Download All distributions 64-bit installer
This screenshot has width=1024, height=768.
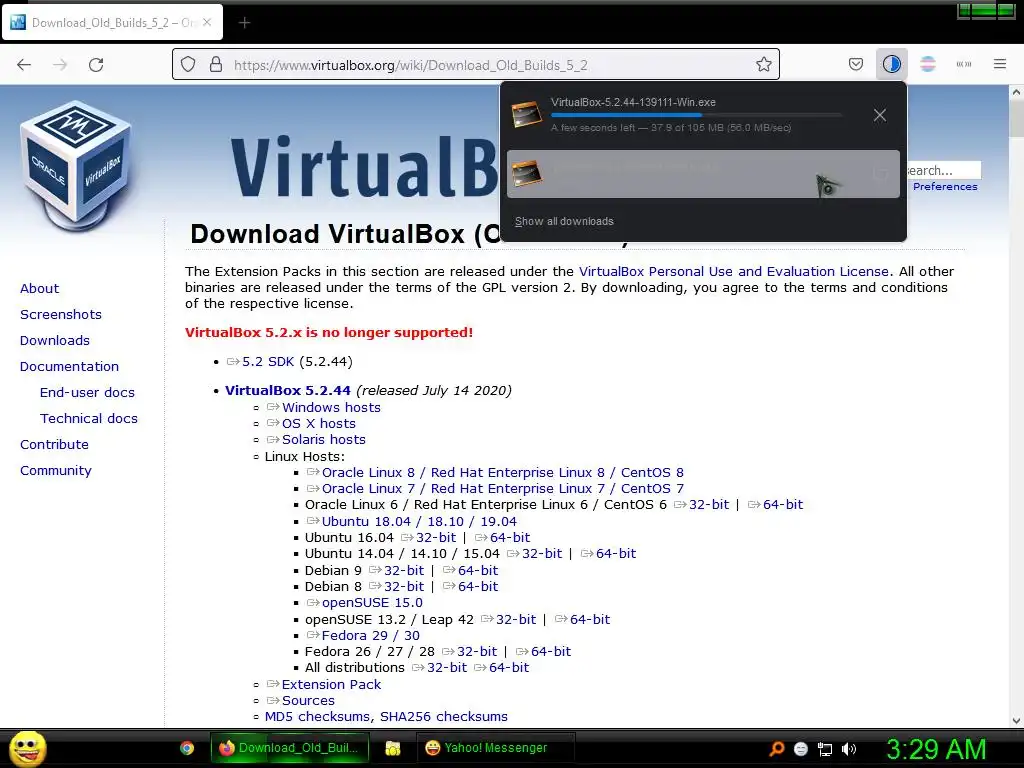tap(509, 668)
